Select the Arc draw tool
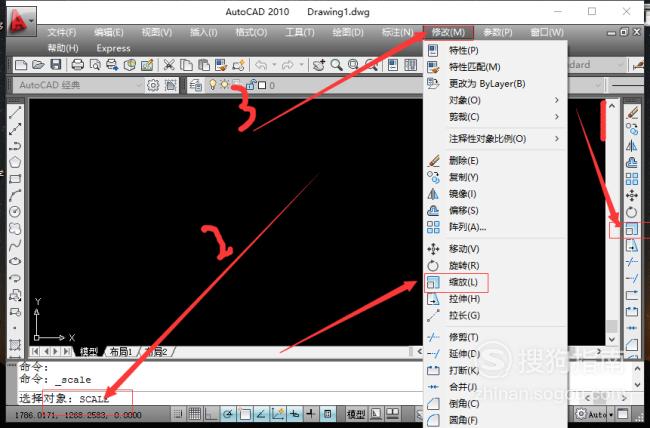Viewport: 650px width, 428px height. pyautogui.click(x=15, y=195)
